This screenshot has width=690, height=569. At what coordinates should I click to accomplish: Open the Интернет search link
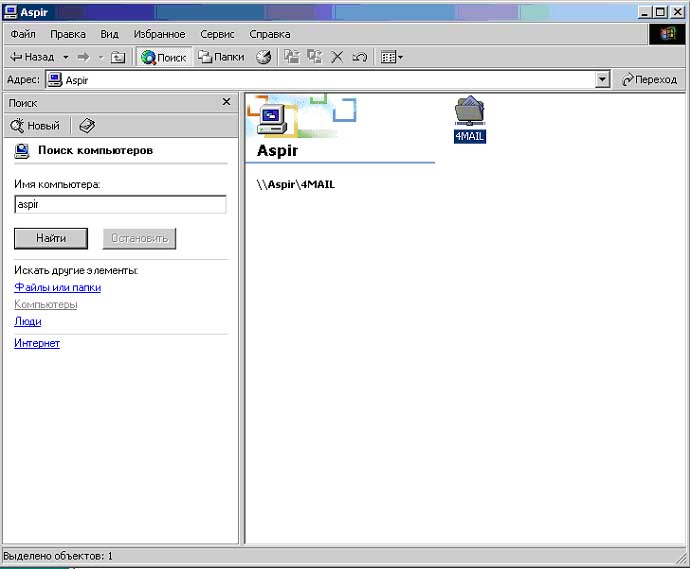37,343
